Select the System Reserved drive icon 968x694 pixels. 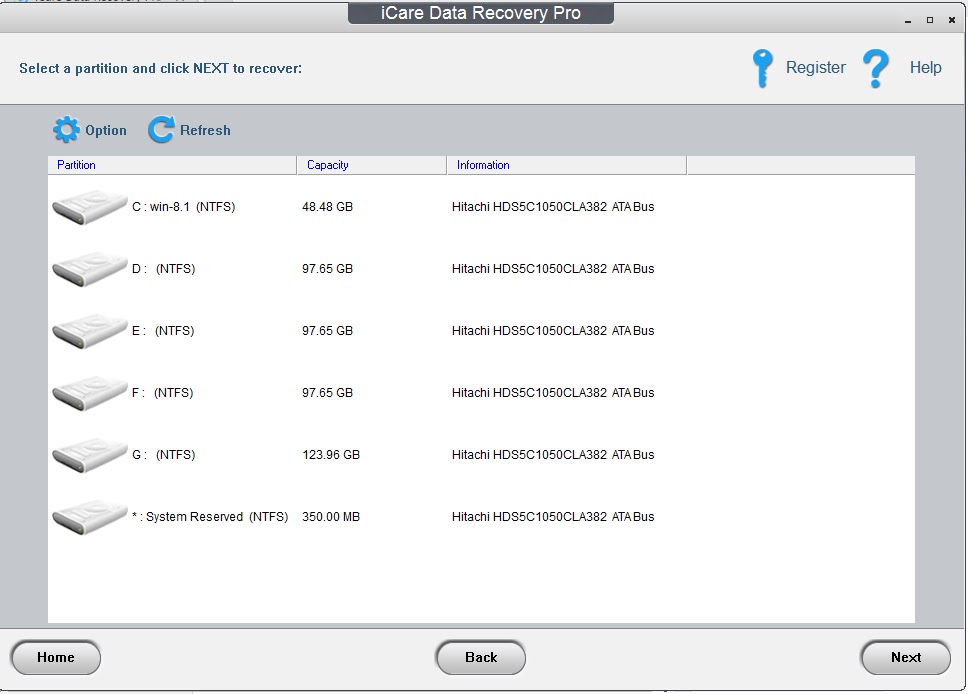tap(90, 516)
